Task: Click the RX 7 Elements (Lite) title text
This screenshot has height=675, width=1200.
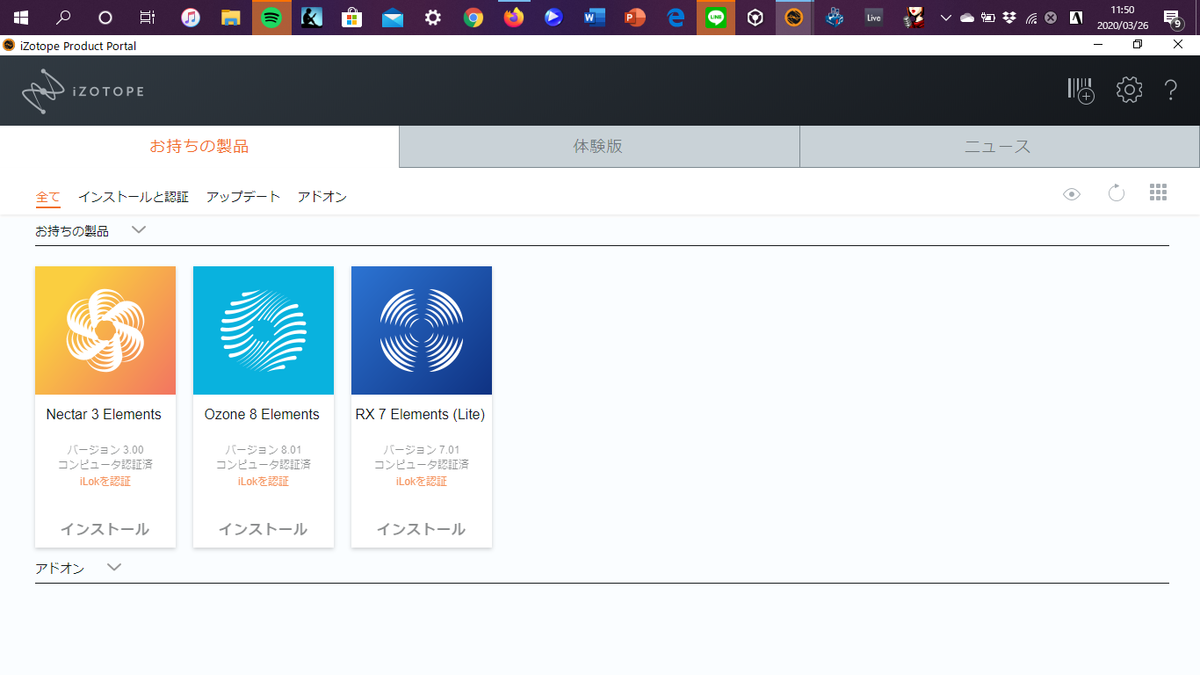Action: (420, 414)
